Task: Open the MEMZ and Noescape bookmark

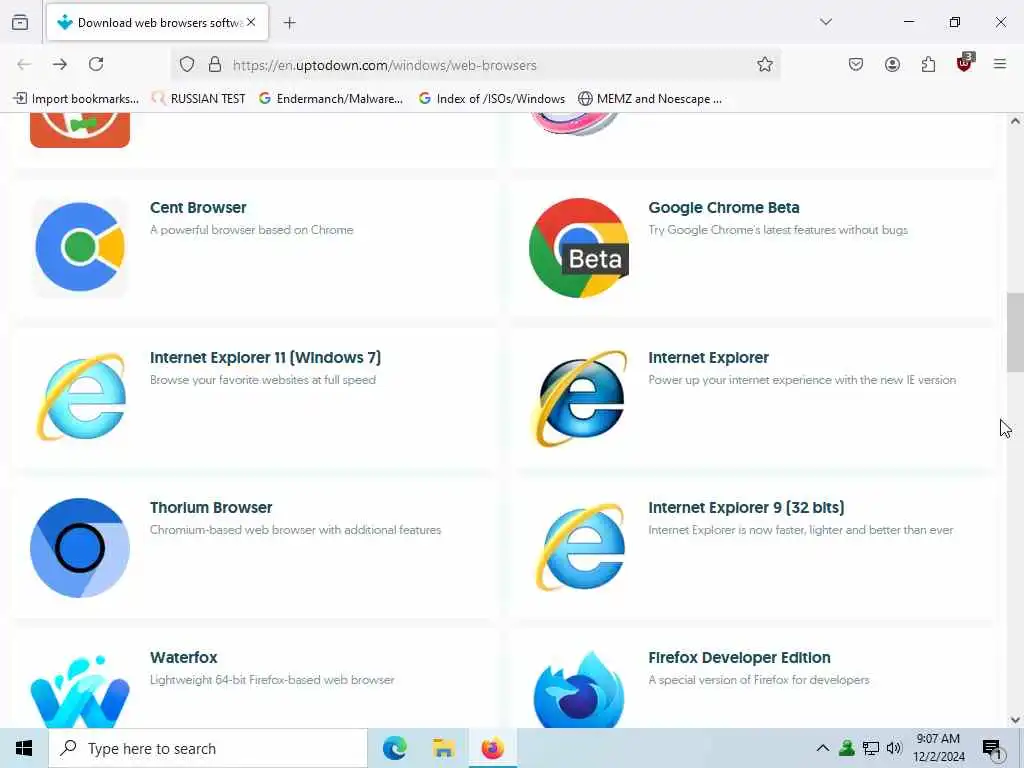Action: [x=650, y=99]
